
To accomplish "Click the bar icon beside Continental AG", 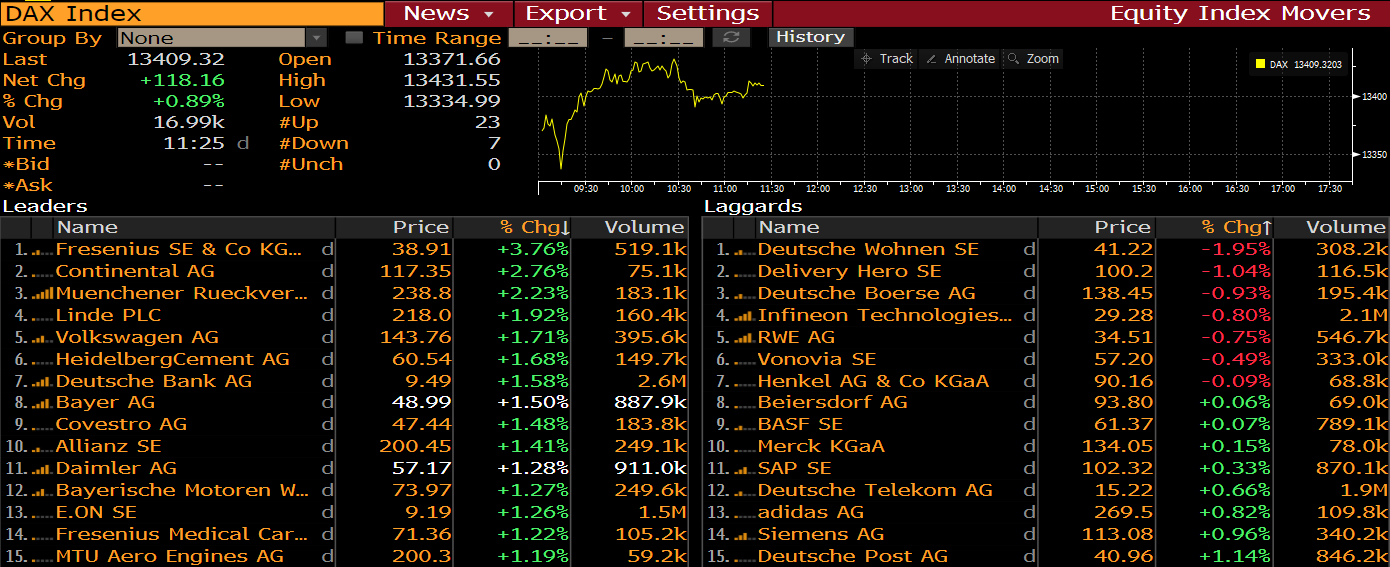I will tap(43, 272).
